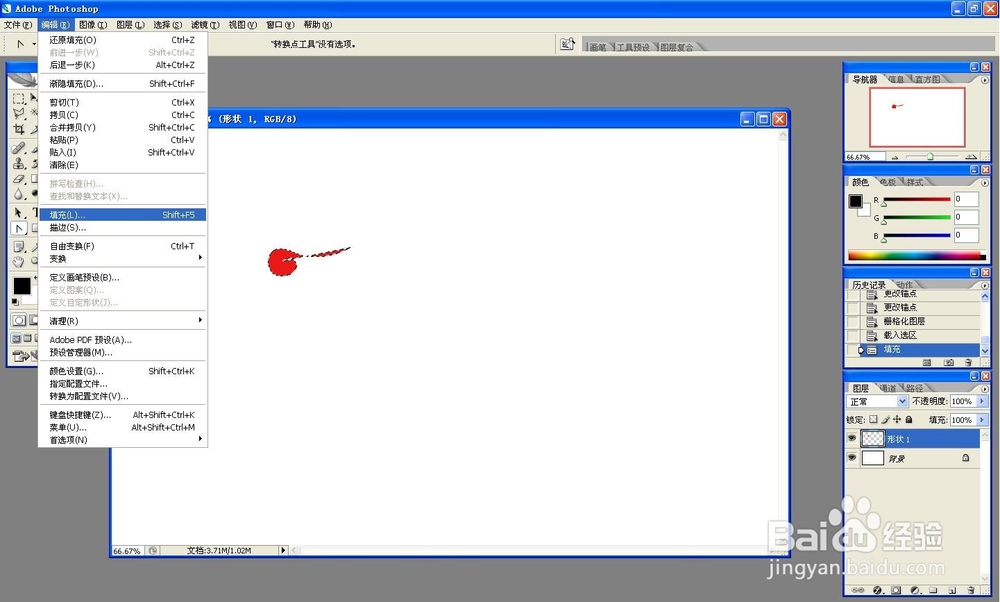Select the Convert Point tool in toolbox
This screenshot has height=602, width=1000.
(x=18, y=228)
